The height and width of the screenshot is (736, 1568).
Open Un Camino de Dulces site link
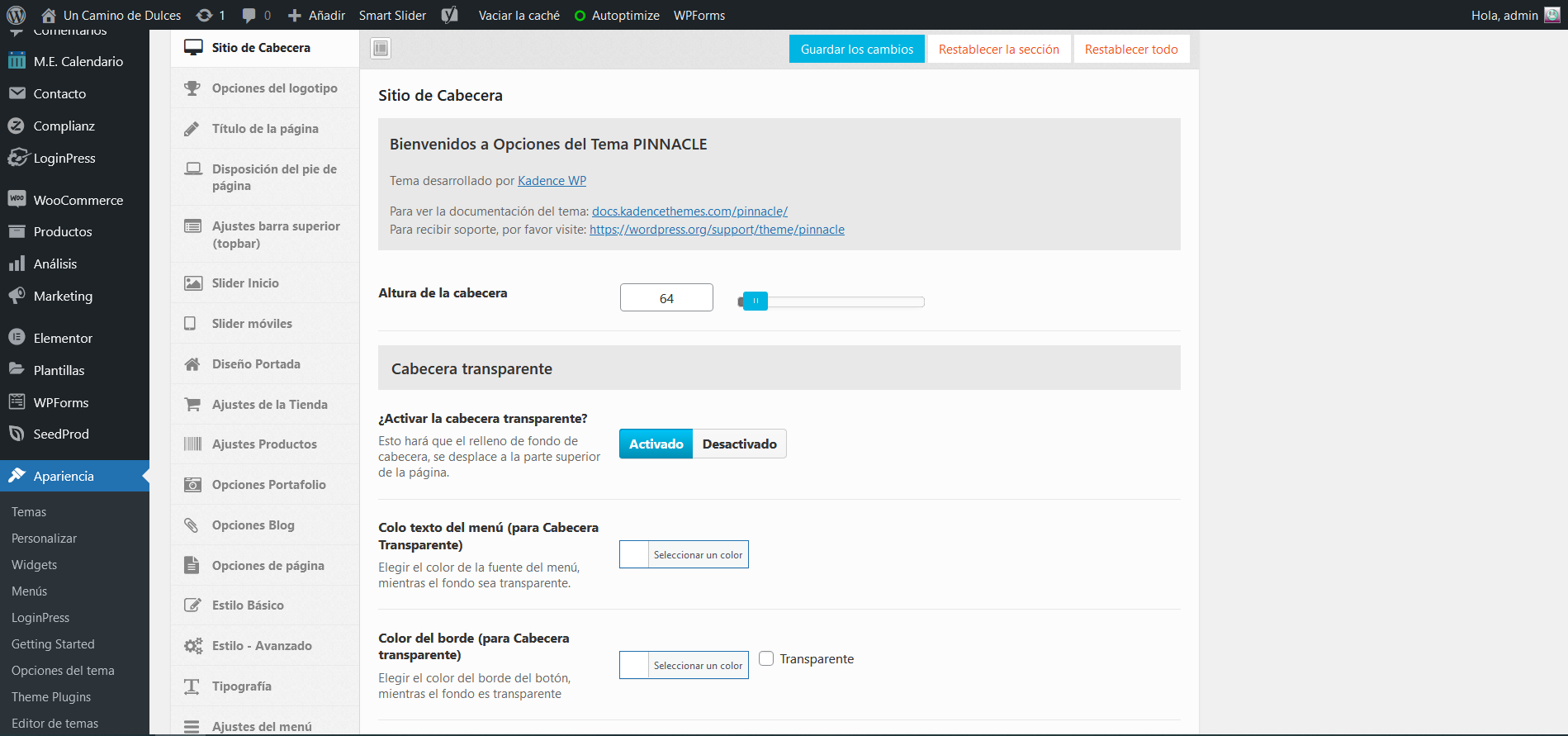pyautogui.click(x=111, y=15)
